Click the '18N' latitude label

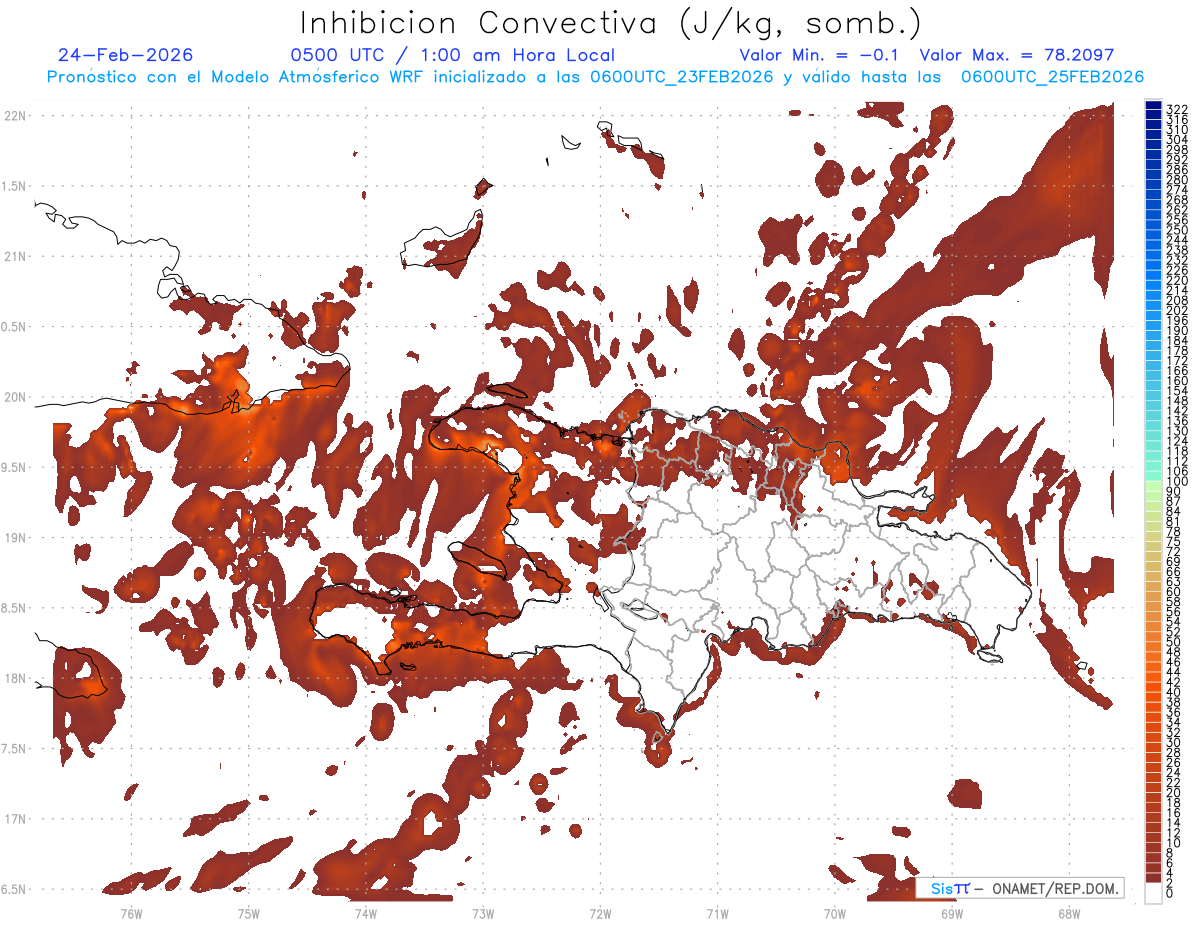15,678
